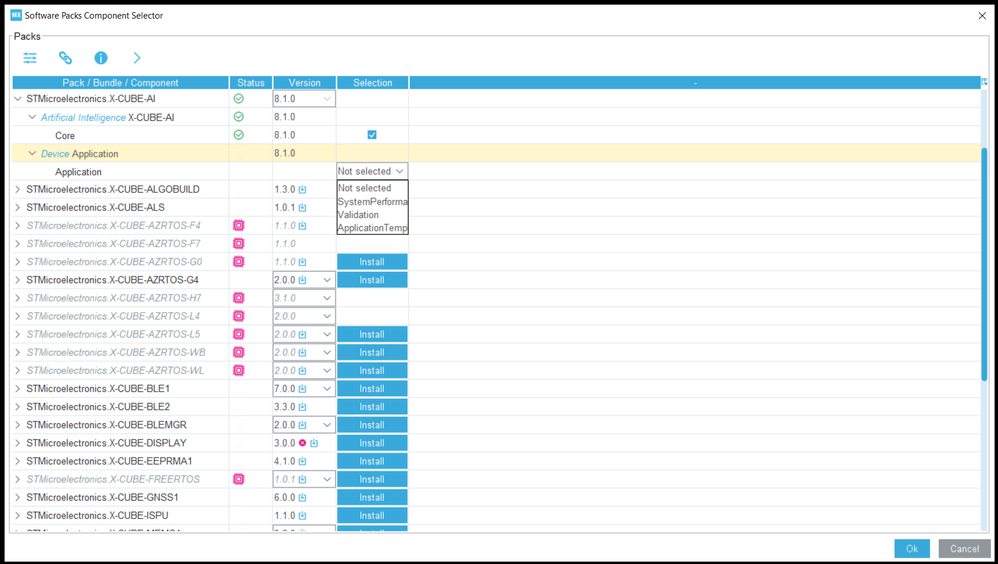Click download icon beside X-CUBE-EEPRMA1 version 4.1.0
998x564 pixels.
pos(302,461)
